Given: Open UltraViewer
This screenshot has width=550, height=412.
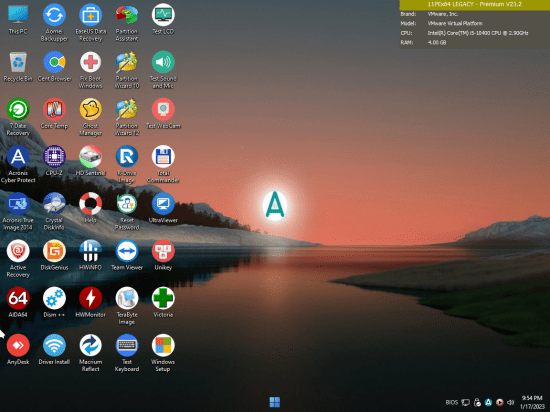Looking at the screenshot, I should coord(163,208).
